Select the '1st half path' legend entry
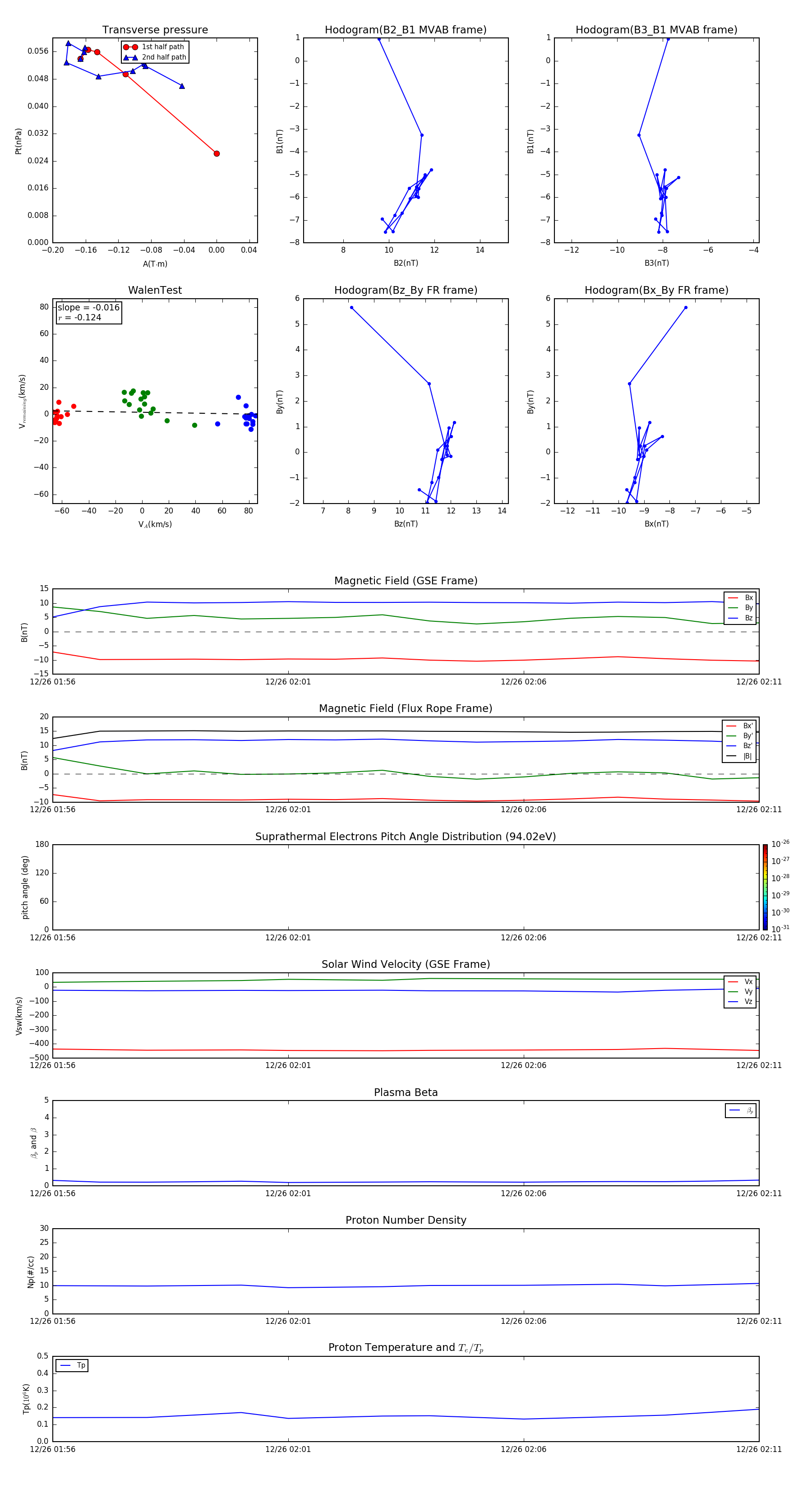The width and height of the screenshot is (812, 1489). tap(154, 47)
